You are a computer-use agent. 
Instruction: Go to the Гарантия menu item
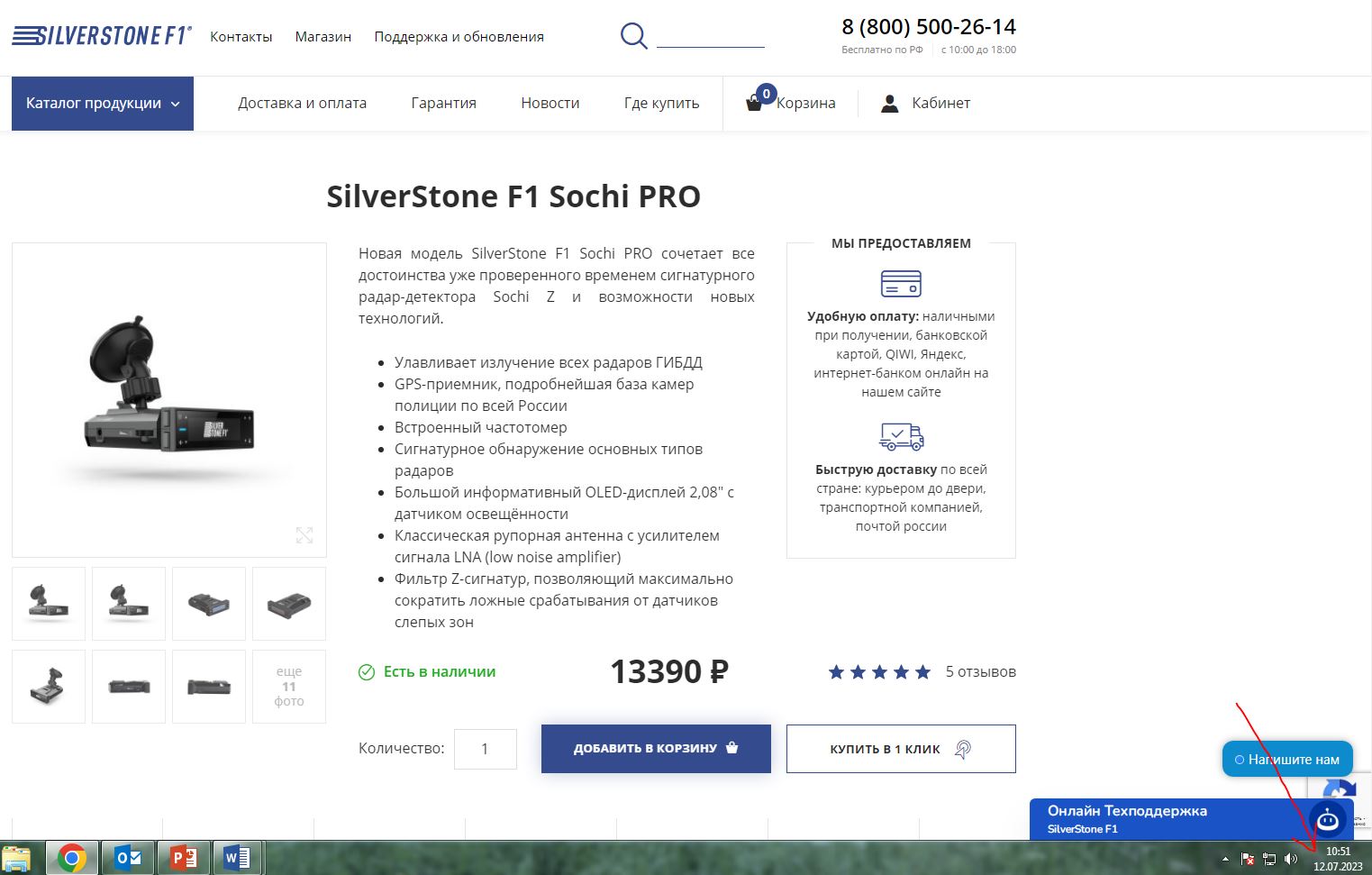443,104
